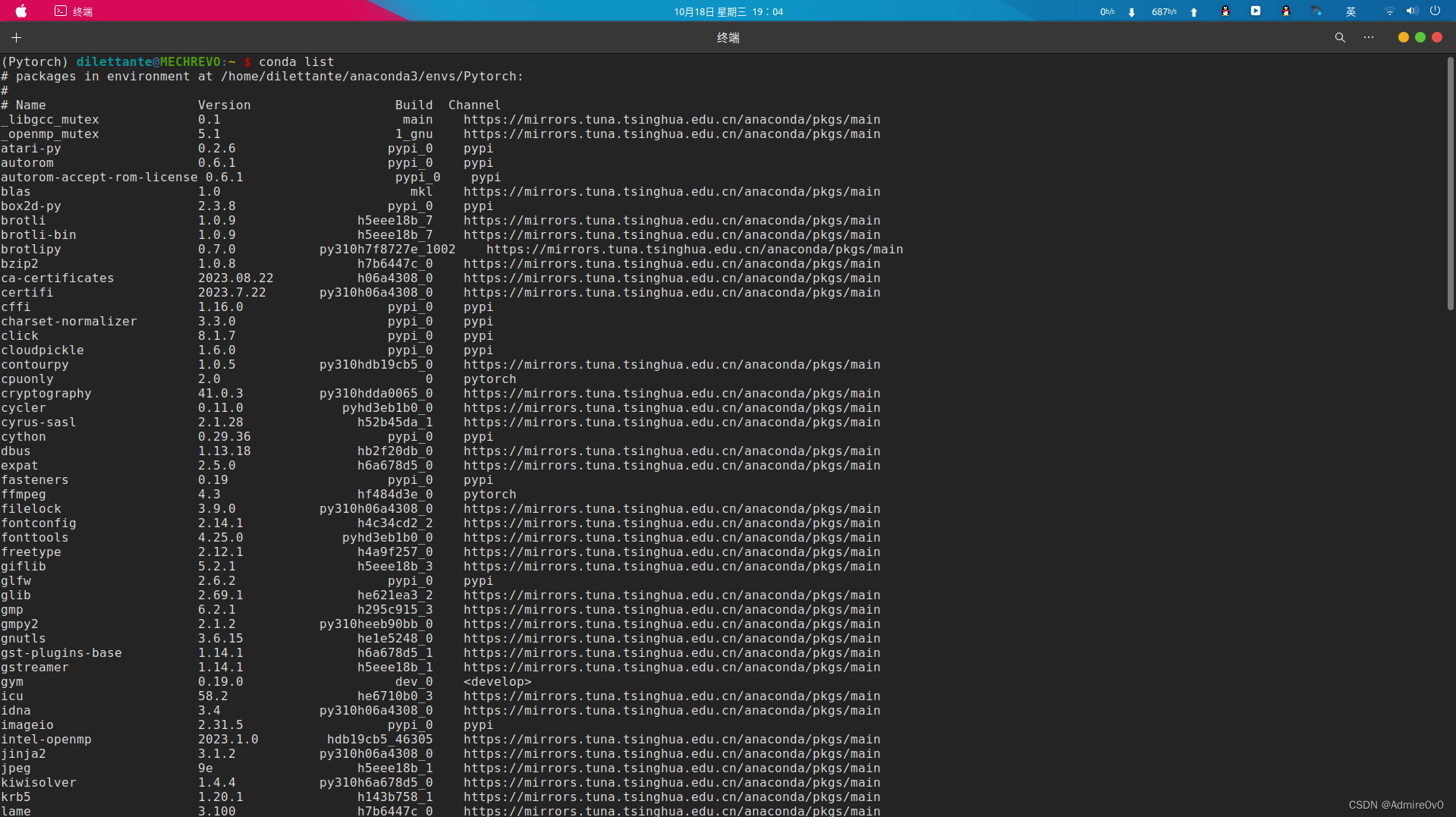
Task: Open the 终端 application menu label
Action: pos(83,11)
